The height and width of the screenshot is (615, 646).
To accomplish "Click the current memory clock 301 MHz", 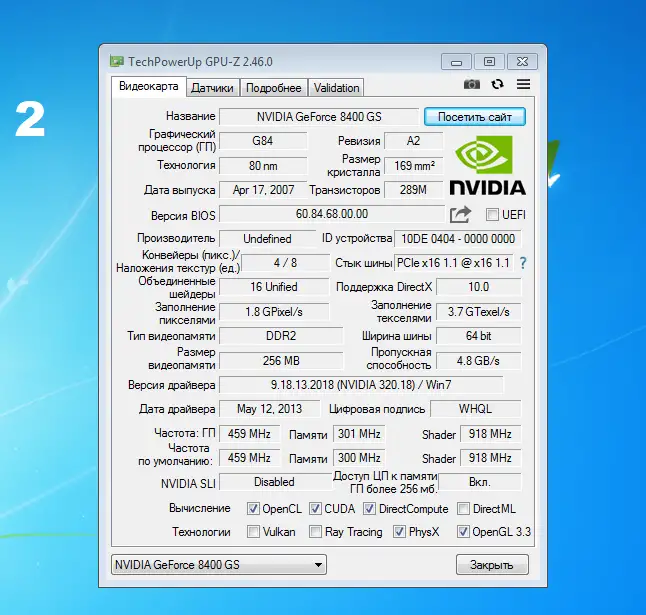I will 359,434.
